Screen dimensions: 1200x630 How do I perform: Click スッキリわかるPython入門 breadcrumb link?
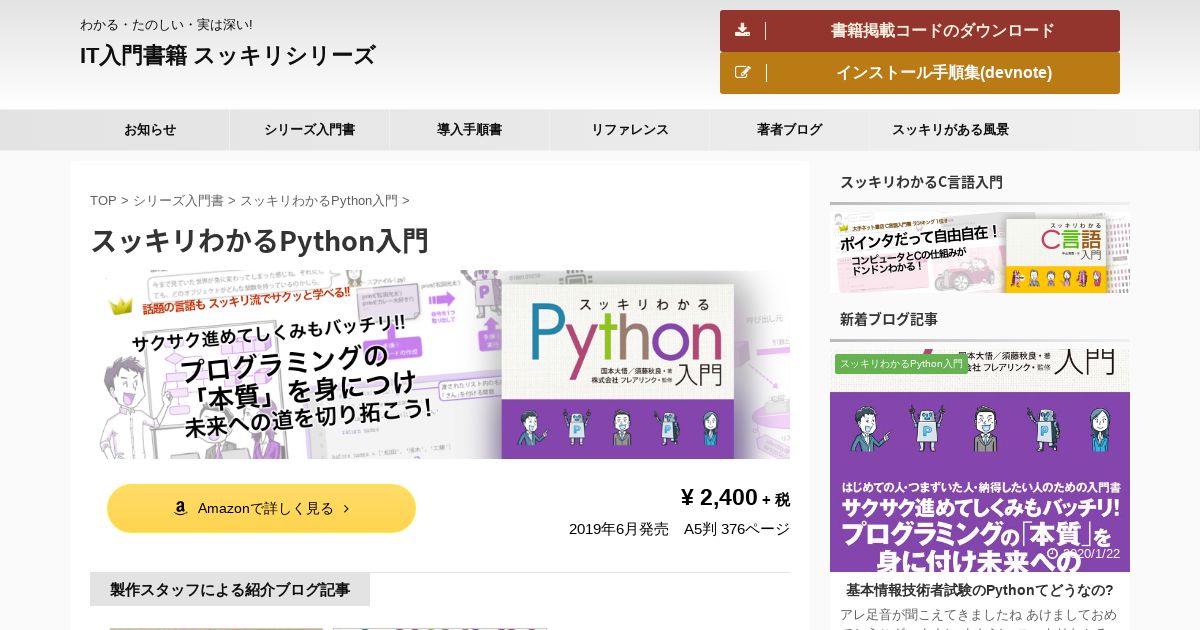[x=319, y=200]
